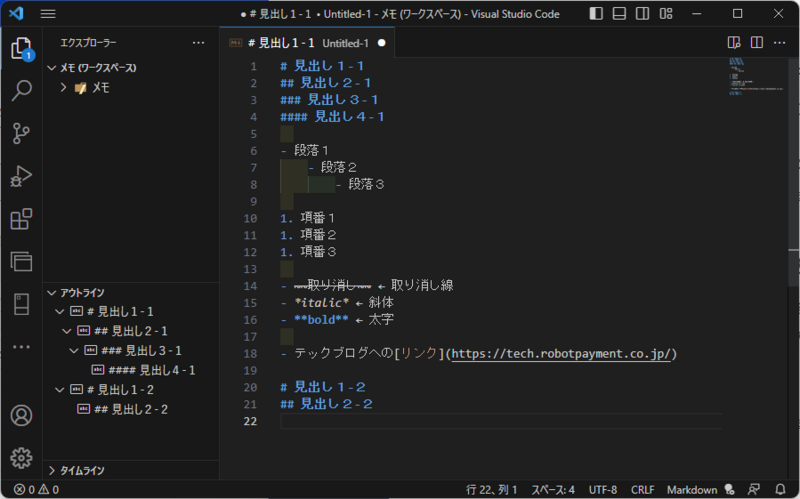Screen dimensions: 800x499
Task: Expand the メモ folder
Action: 63,87
